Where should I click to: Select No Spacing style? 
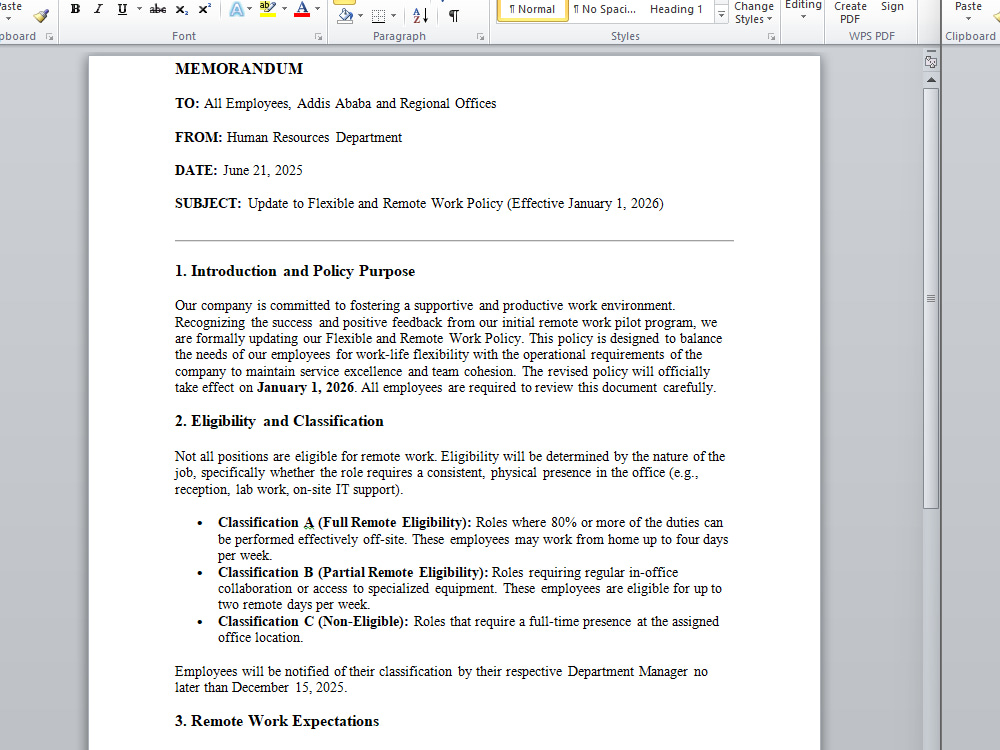[x=604, y=10]
